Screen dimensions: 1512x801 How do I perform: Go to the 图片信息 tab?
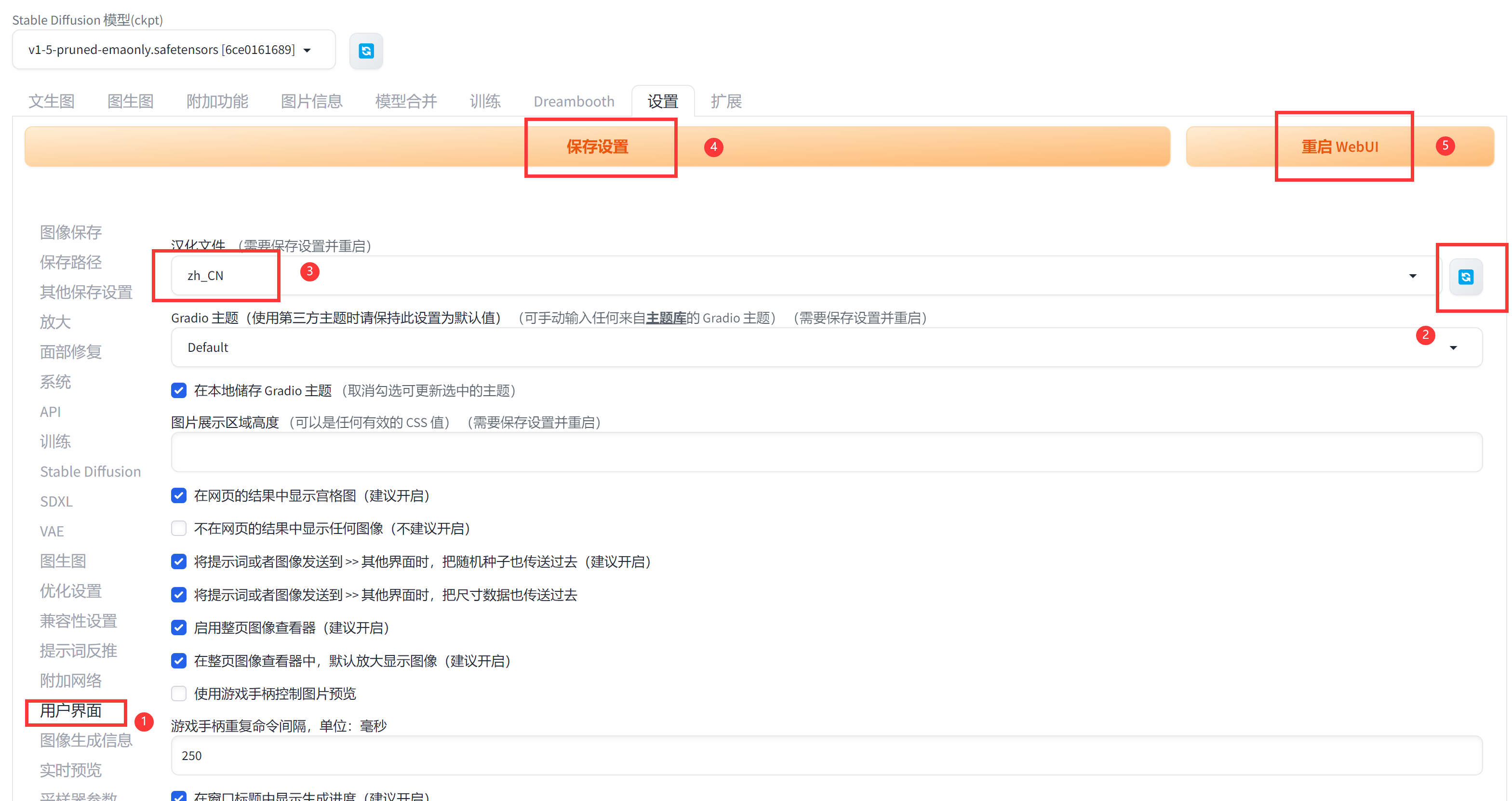click(x=311, y=102)
